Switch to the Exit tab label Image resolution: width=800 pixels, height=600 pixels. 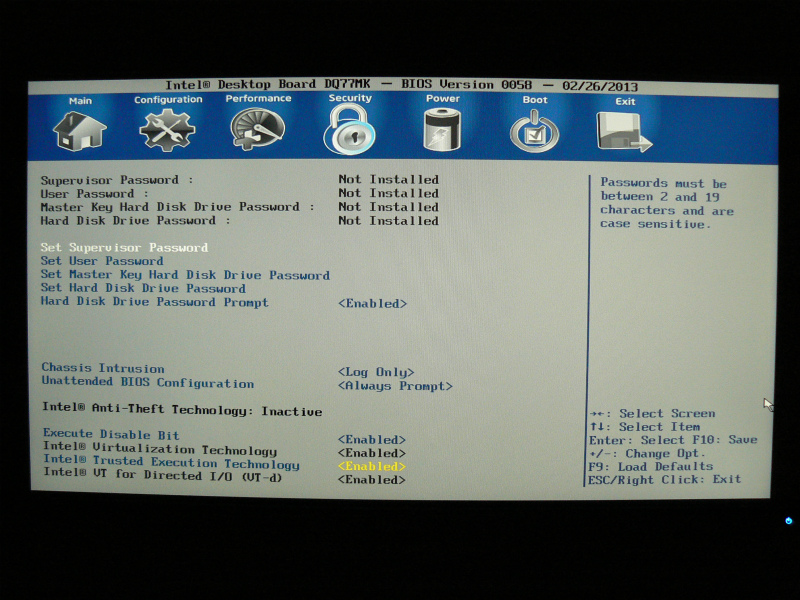coord(625,102)
